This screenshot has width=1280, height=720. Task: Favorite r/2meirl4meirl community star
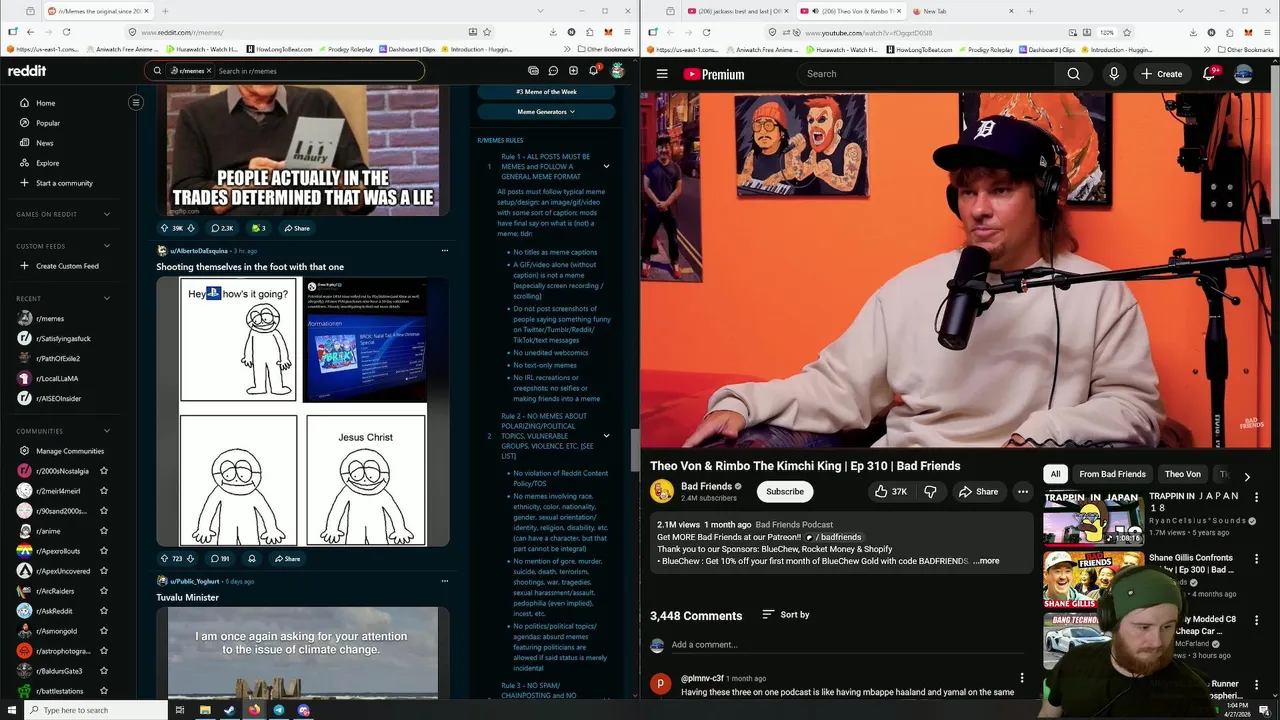(x=104, y=491)
